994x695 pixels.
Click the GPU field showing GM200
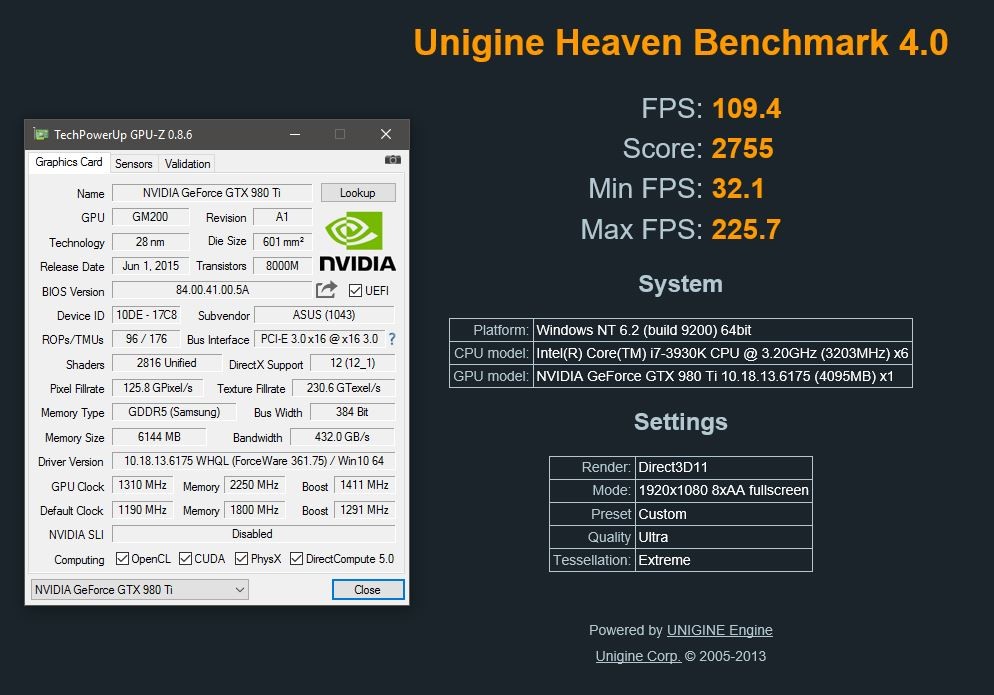pos(150,217)
